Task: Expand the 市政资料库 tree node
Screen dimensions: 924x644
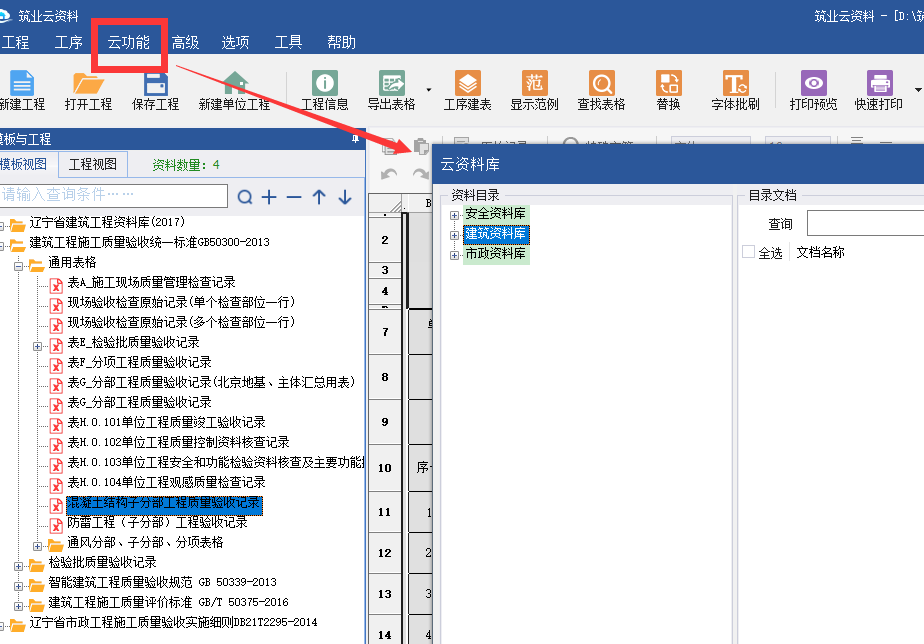Action: point(455,254)
